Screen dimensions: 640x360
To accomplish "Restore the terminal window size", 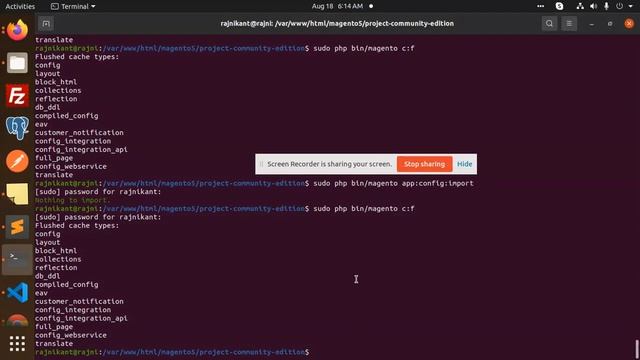I will pos(610,24).
